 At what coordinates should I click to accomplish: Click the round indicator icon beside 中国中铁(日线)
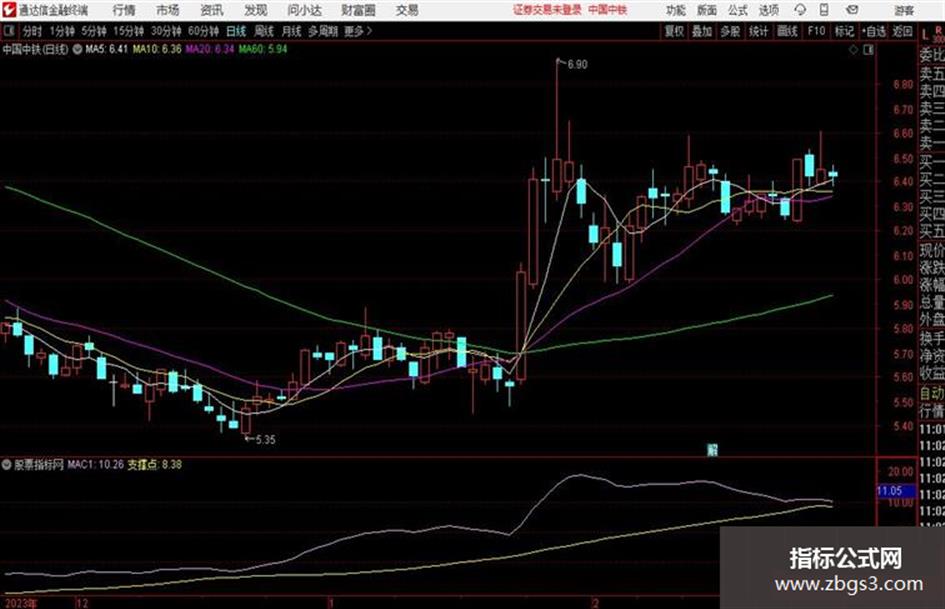pyautogui.click(x=77, y=49)
